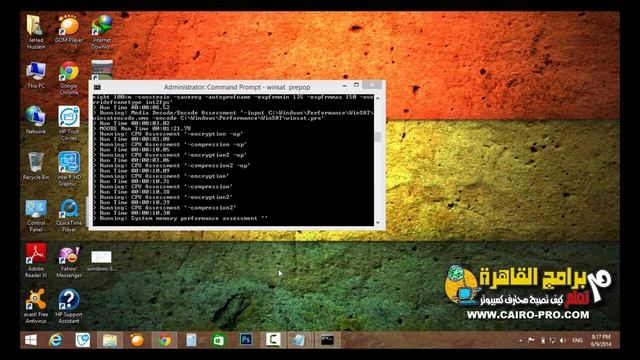
Task: Open the document app icon on the taskbar
Action: point(191,340)
